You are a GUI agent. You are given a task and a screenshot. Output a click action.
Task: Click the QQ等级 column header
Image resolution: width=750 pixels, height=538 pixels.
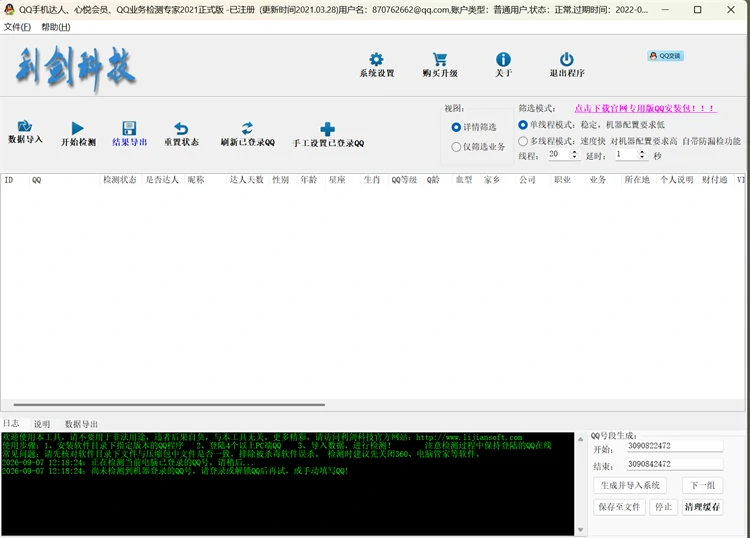click(x=404, y=180)
